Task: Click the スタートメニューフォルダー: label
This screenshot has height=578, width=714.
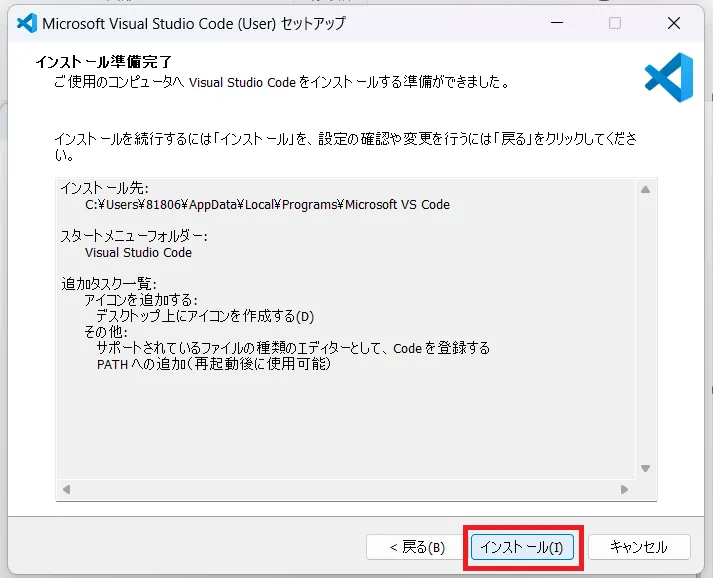Action: [x=134, y=236]
